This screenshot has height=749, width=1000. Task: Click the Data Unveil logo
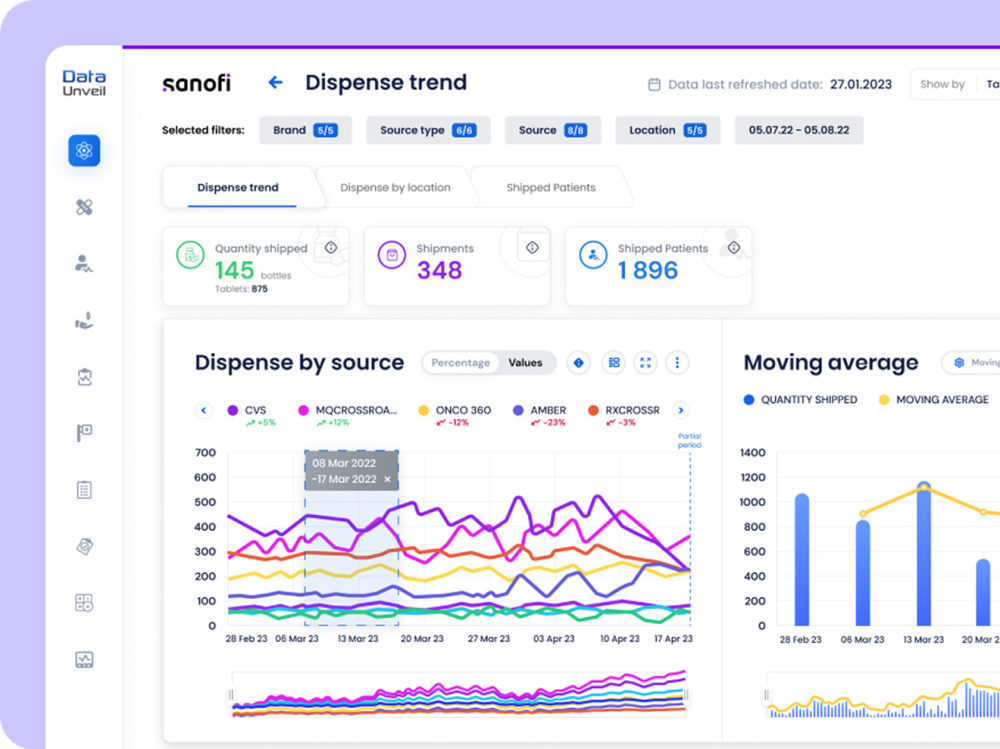(84, 83)
